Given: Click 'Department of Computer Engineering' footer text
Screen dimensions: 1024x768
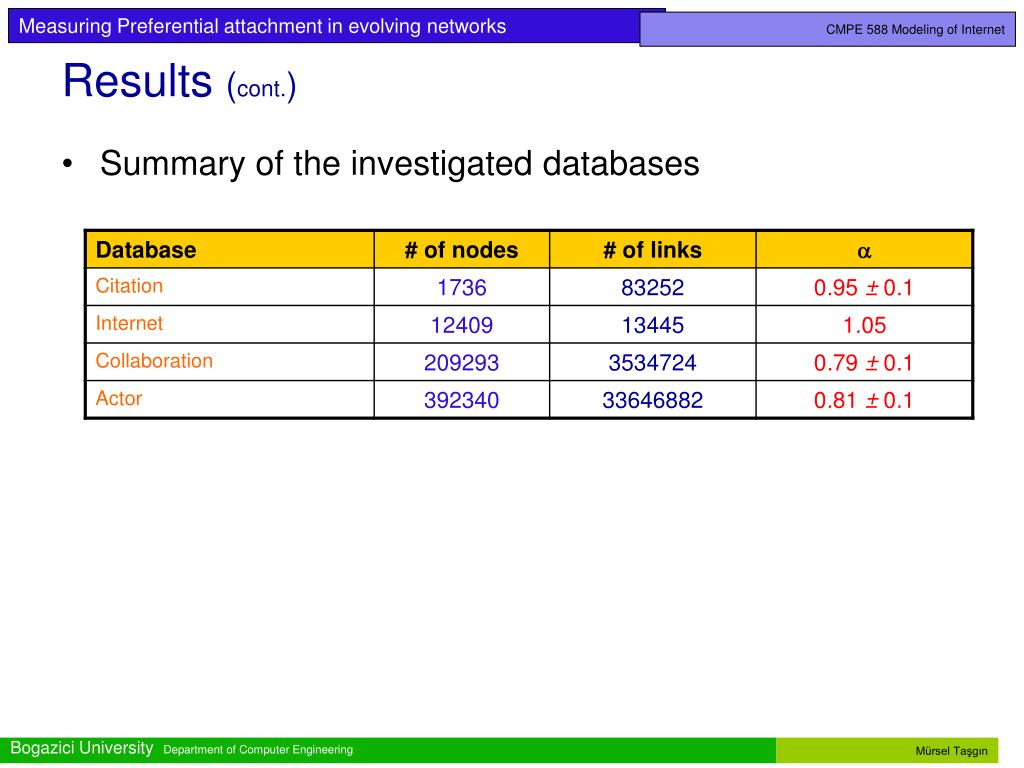Looking at the screenshot, I should click(258, 750).
